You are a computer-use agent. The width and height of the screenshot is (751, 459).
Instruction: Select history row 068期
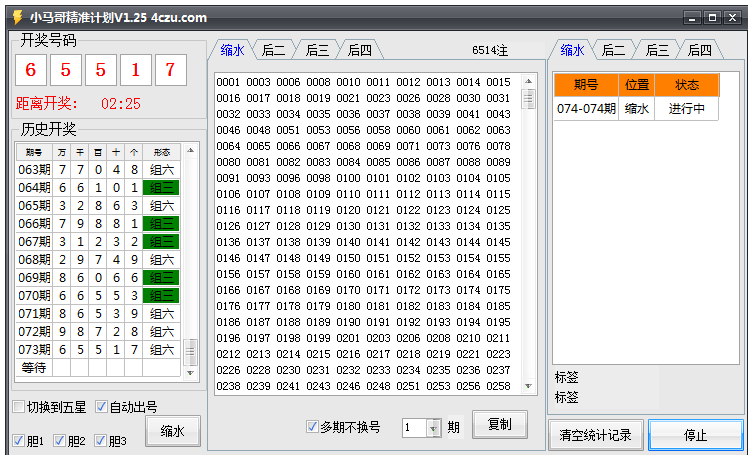98,260
